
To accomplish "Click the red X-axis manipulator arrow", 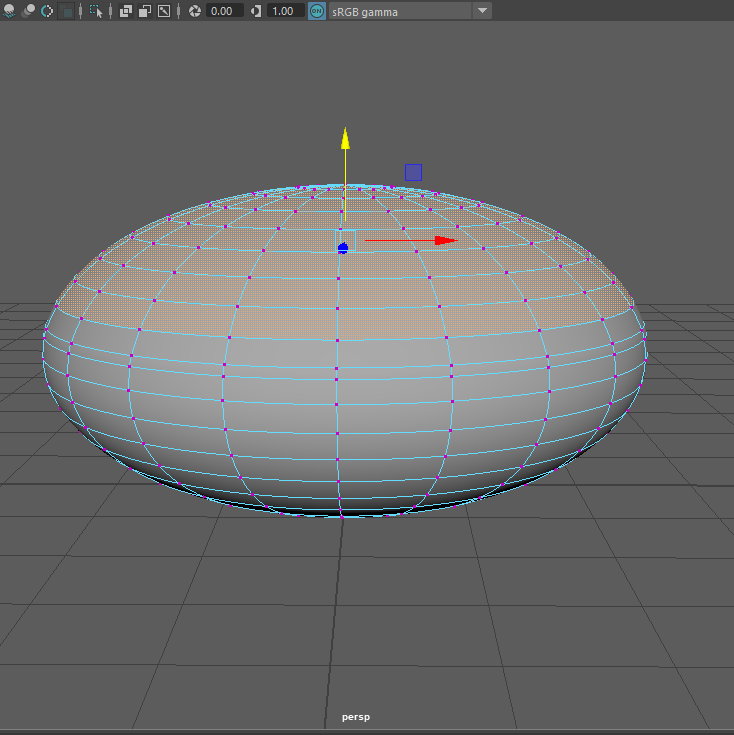I will click(445, 240).
